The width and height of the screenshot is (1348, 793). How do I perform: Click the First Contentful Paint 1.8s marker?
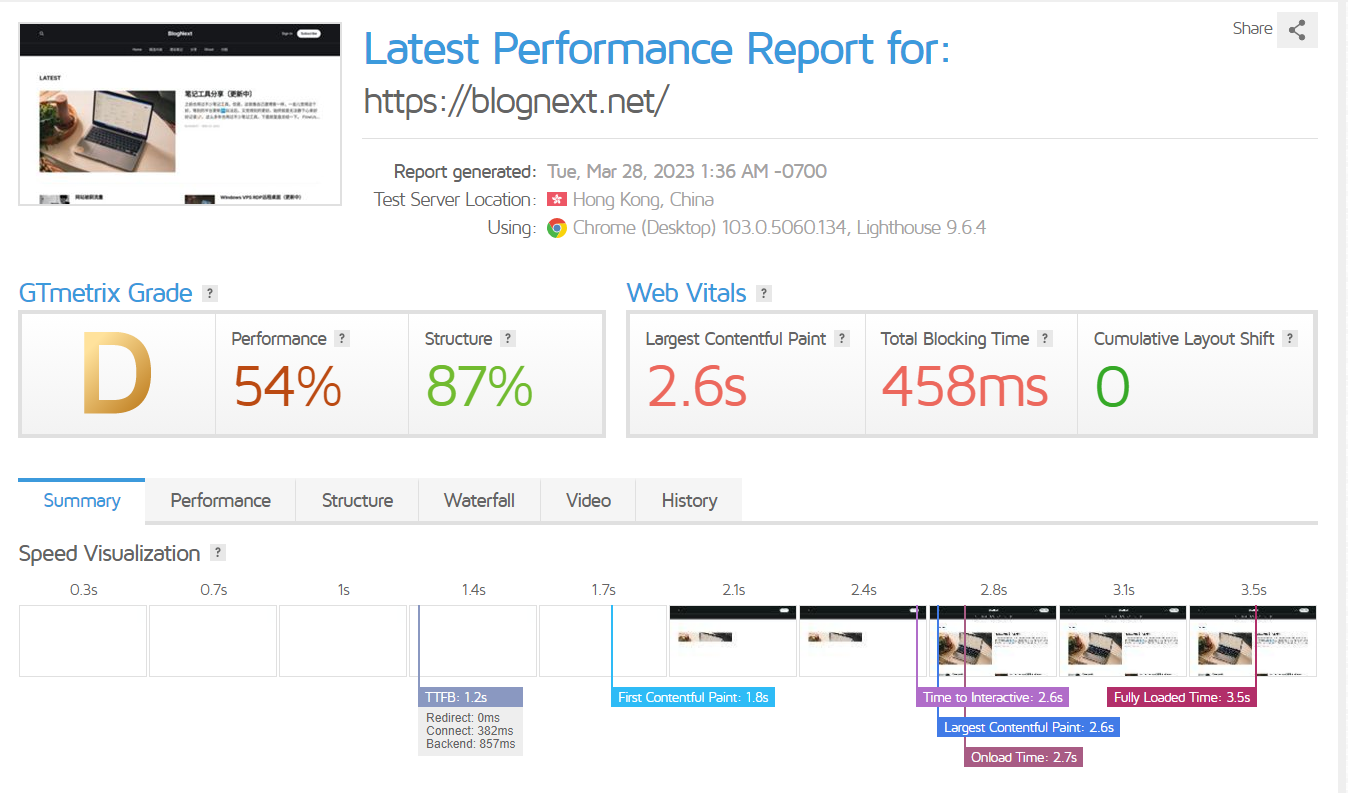693,697
